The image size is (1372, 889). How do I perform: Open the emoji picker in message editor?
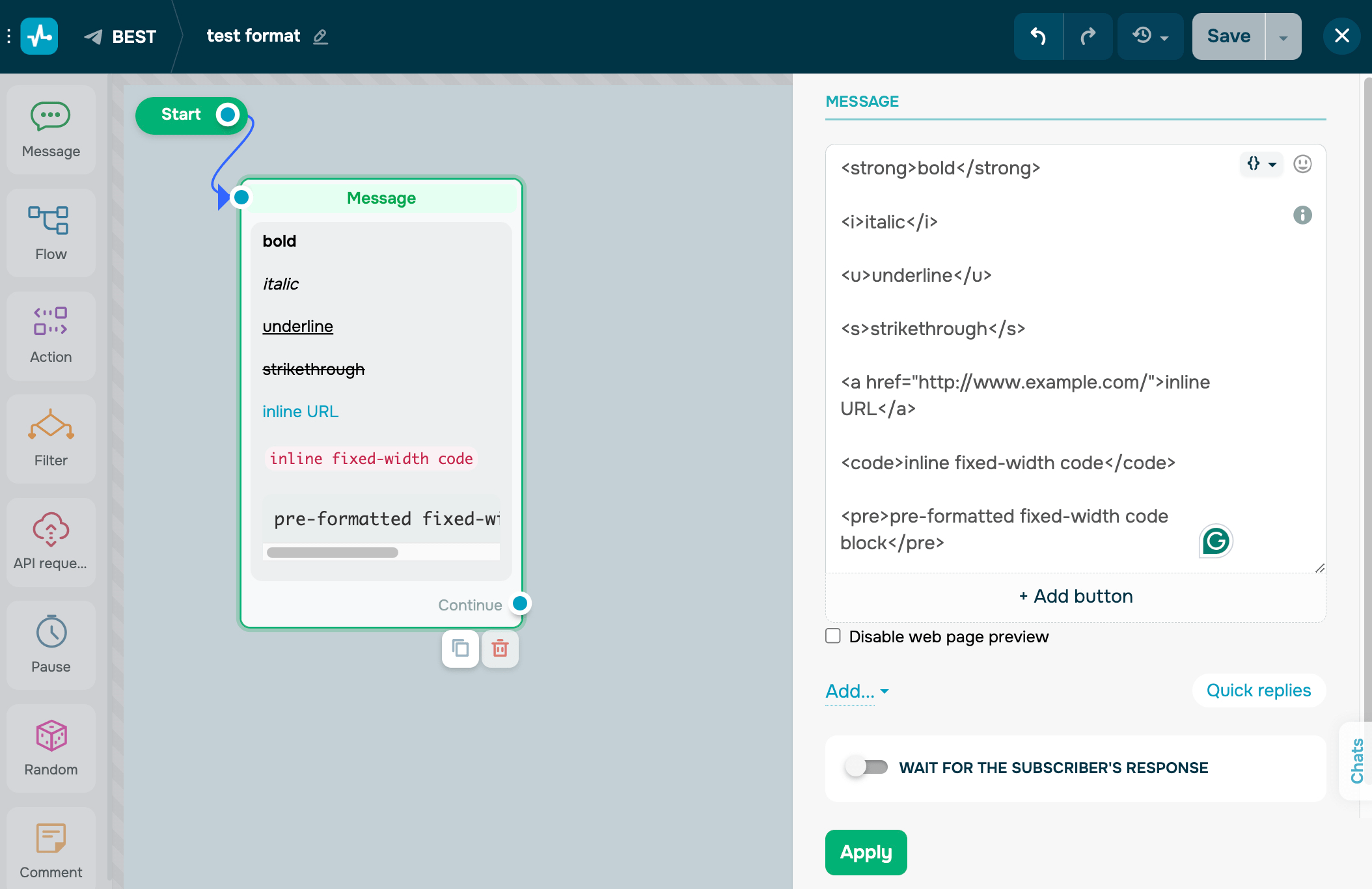pyautogui.click(x=1302, y=164)
